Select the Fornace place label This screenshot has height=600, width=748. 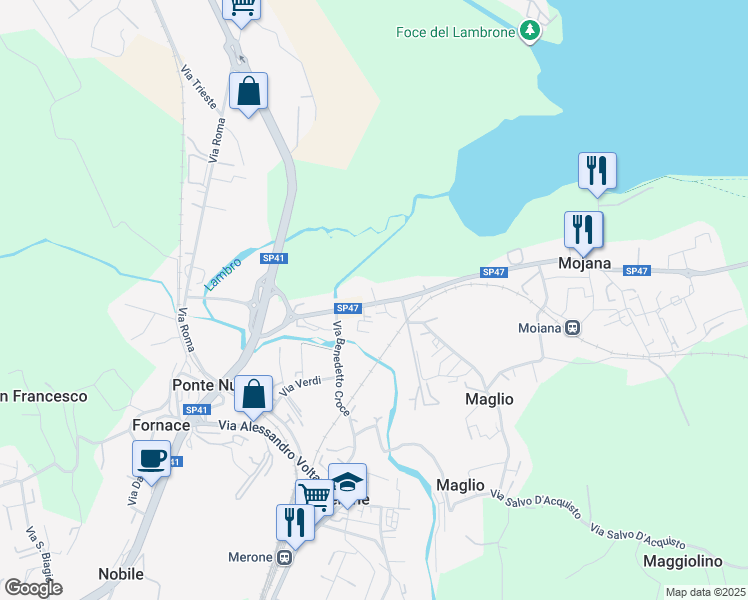click(161, 425)
